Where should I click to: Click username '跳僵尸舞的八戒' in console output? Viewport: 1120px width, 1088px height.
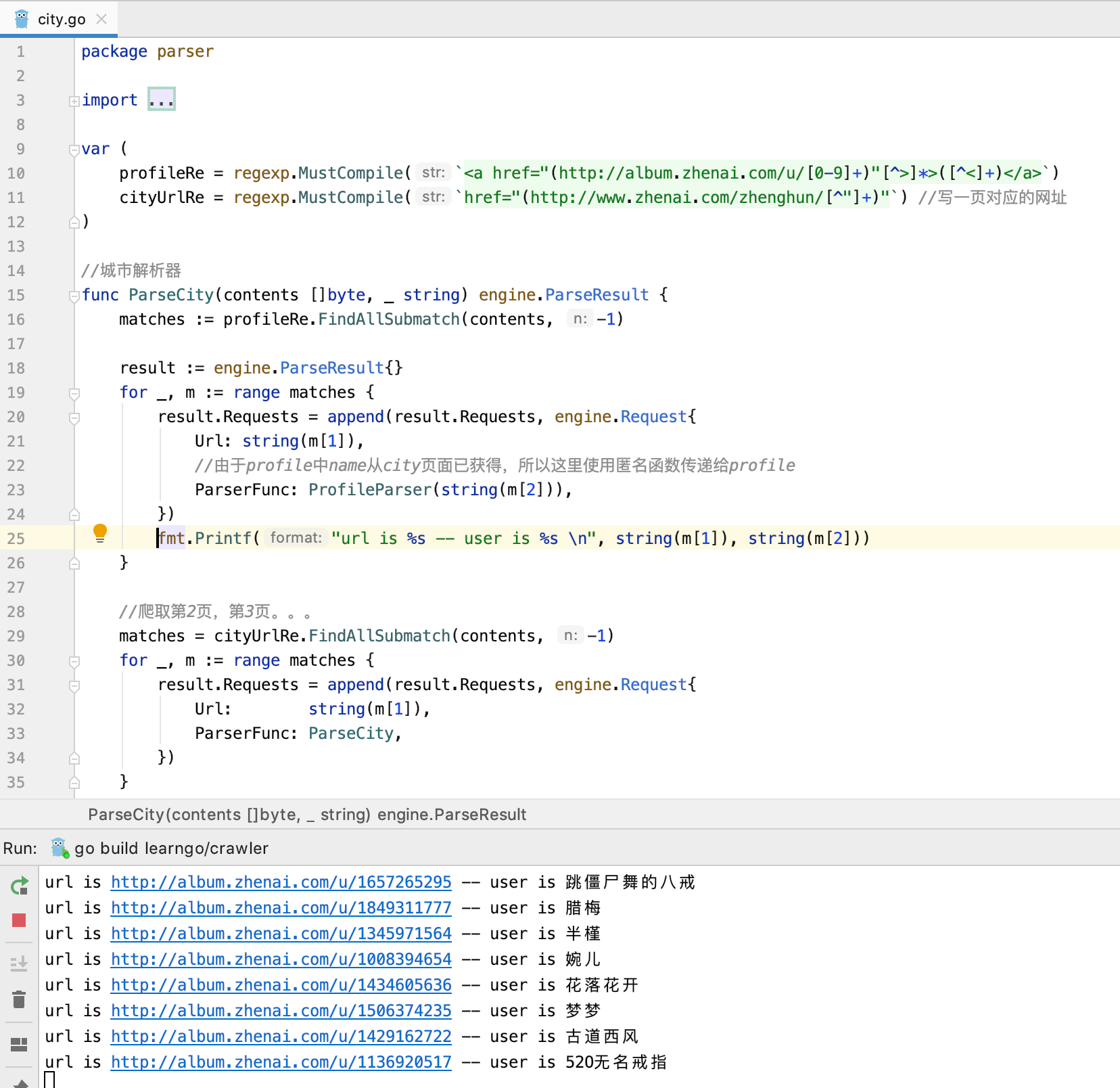[x=630, y=882]
